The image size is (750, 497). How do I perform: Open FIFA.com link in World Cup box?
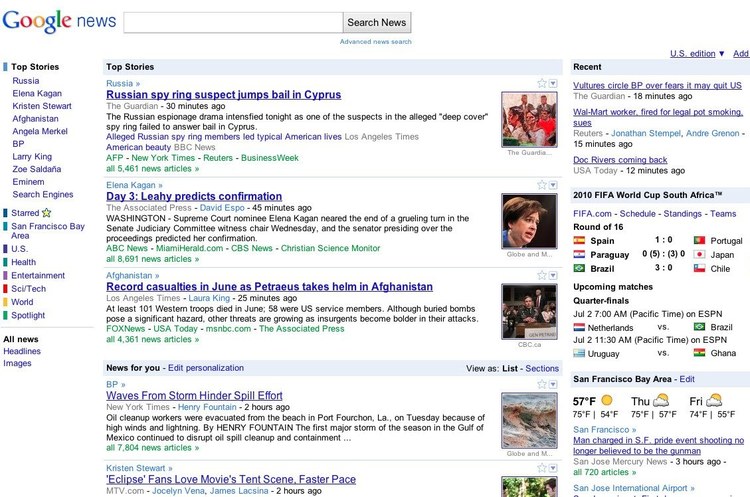tap(592, 213)
